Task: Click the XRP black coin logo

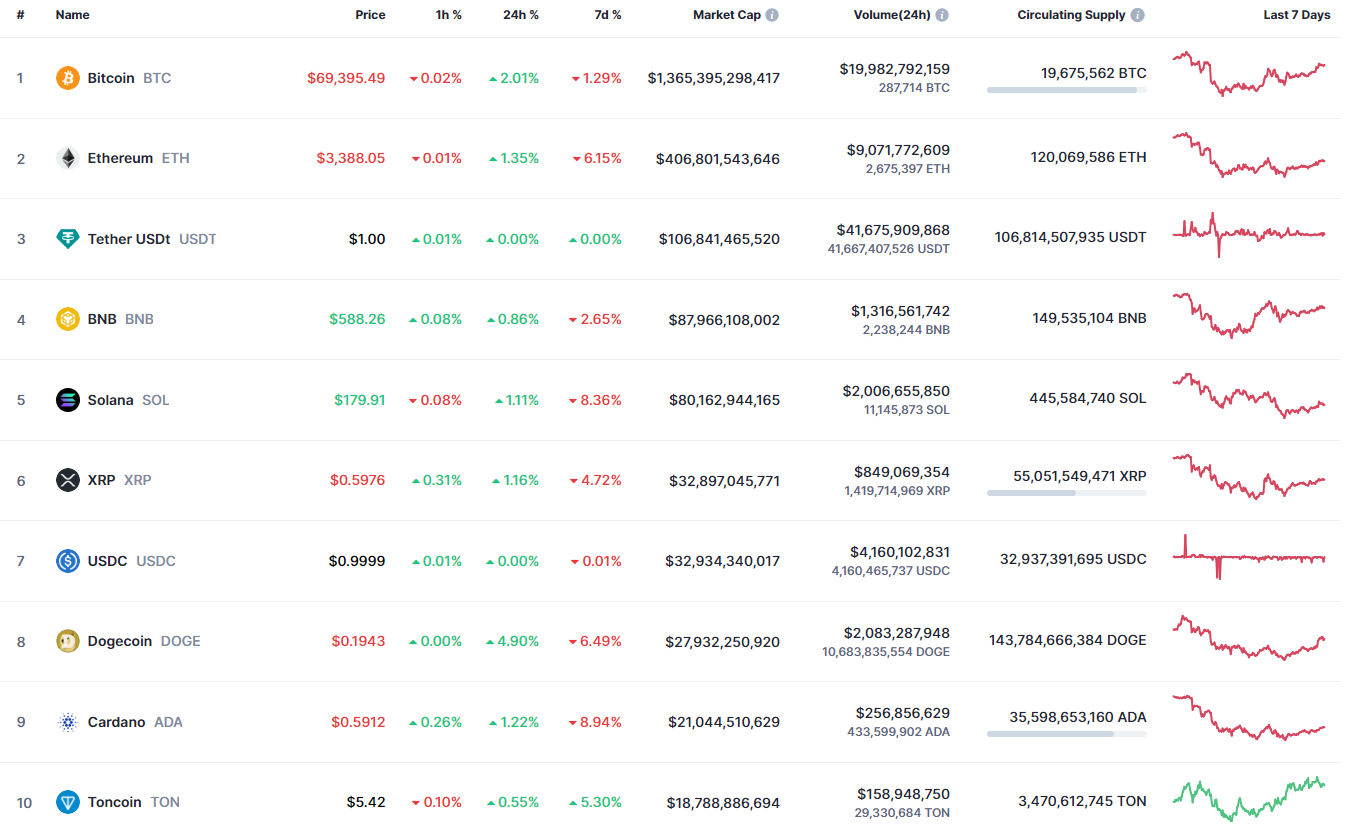Action: tap(66, 480)
